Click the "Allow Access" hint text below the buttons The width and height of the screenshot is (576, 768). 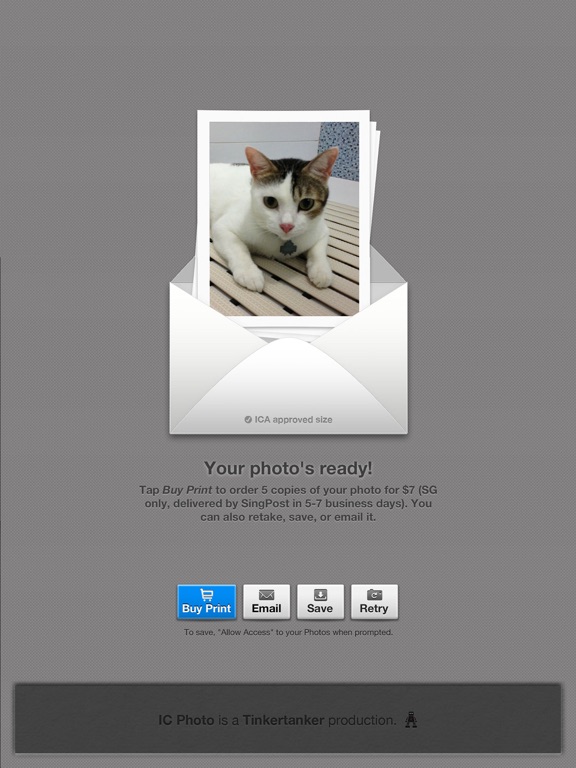288,632
